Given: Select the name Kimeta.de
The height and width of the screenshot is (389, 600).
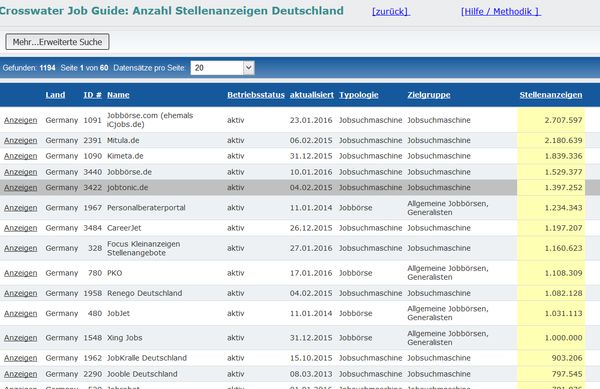Looking at the screenshot, I should (125, 156).
